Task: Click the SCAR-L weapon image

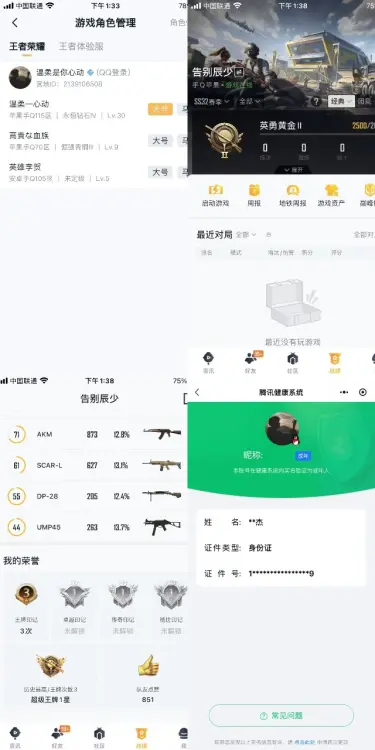Action: (162, 464)
